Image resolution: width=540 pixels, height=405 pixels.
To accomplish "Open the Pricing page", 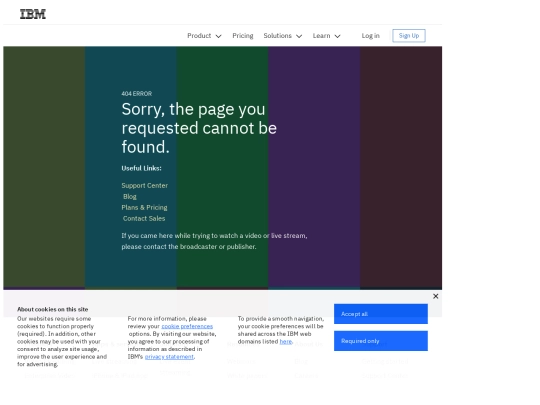I will click(243, 35).
